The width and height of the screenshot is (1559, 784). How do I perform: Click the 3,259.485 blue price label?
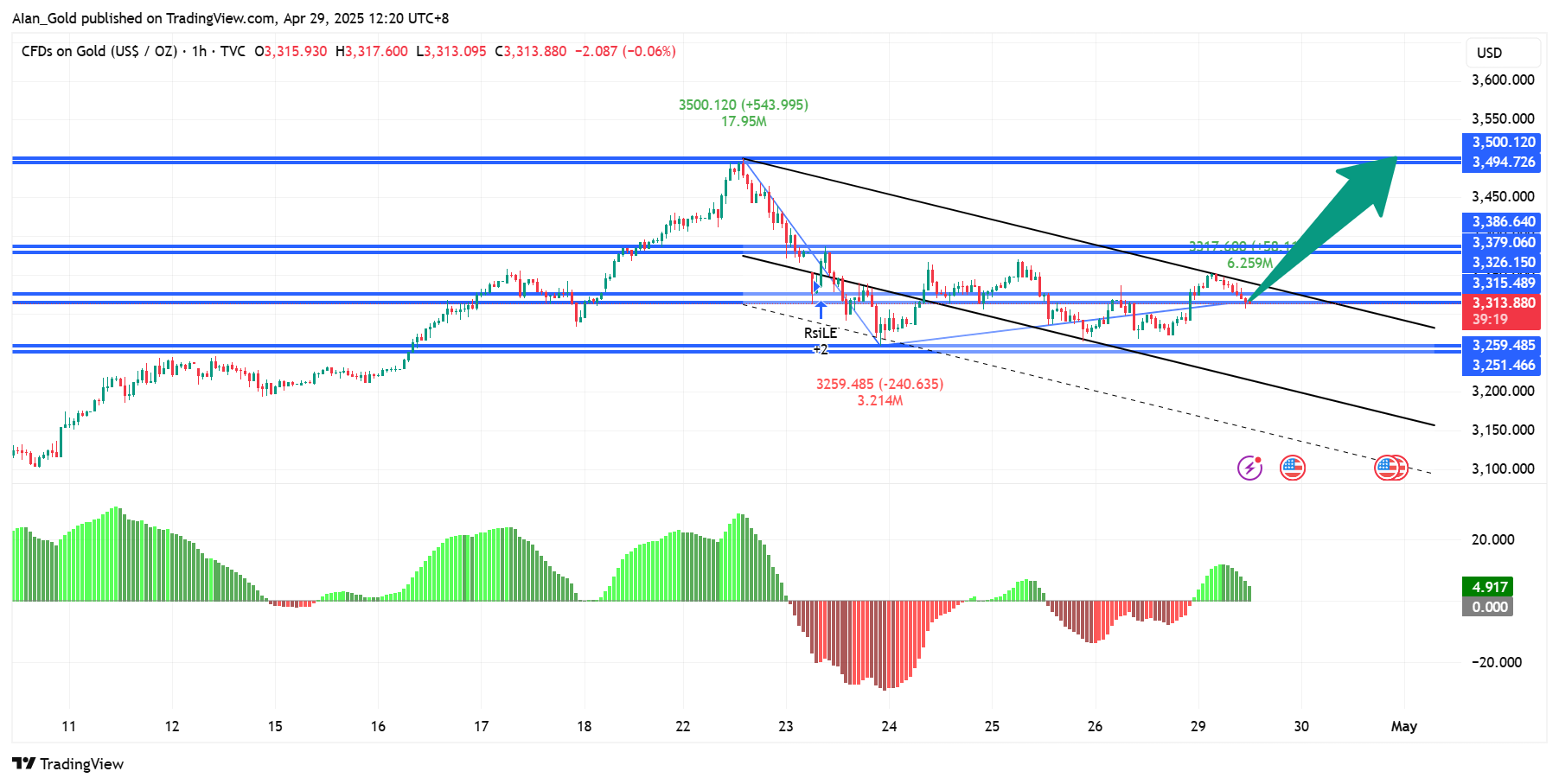(1501, 345)
